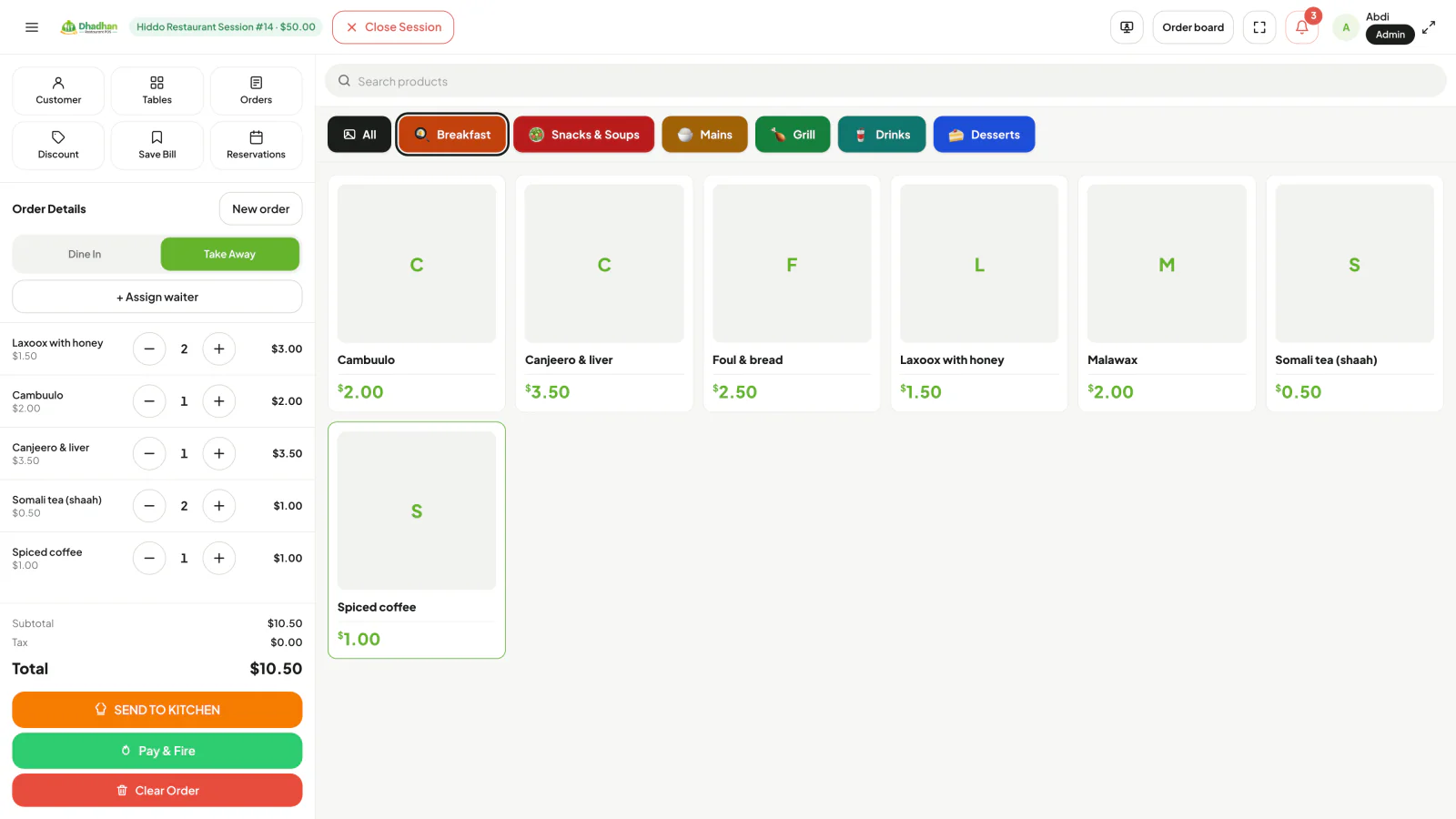
Task: Increase Somali tea (shaah) quantity
Action: click(x=219, y=506)
